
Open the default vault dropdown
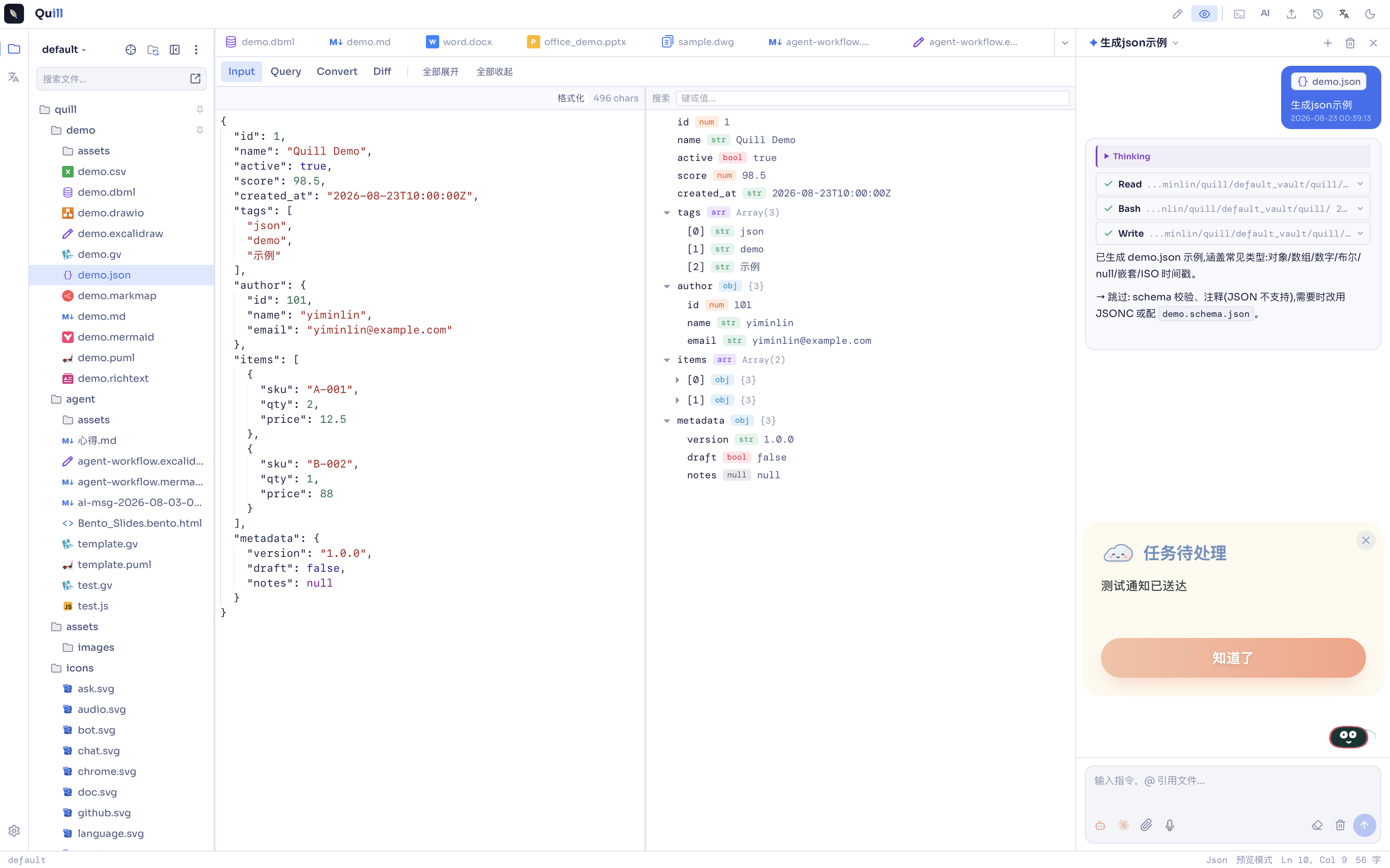(64, 49)
